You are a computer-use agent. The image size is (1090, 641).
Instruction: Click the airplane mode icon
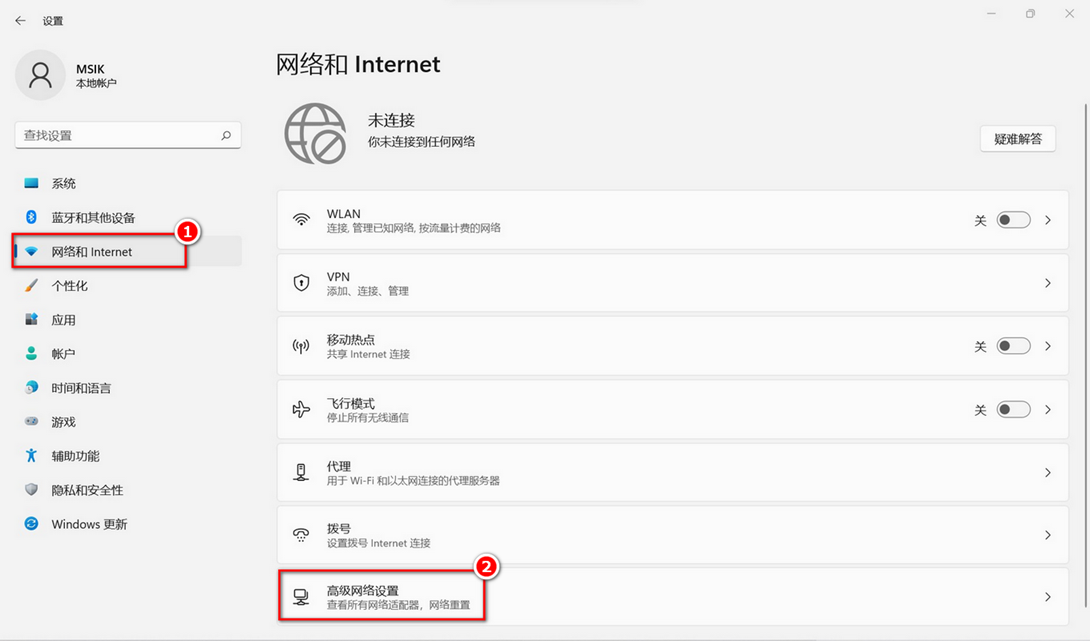[x=301, y=409]
